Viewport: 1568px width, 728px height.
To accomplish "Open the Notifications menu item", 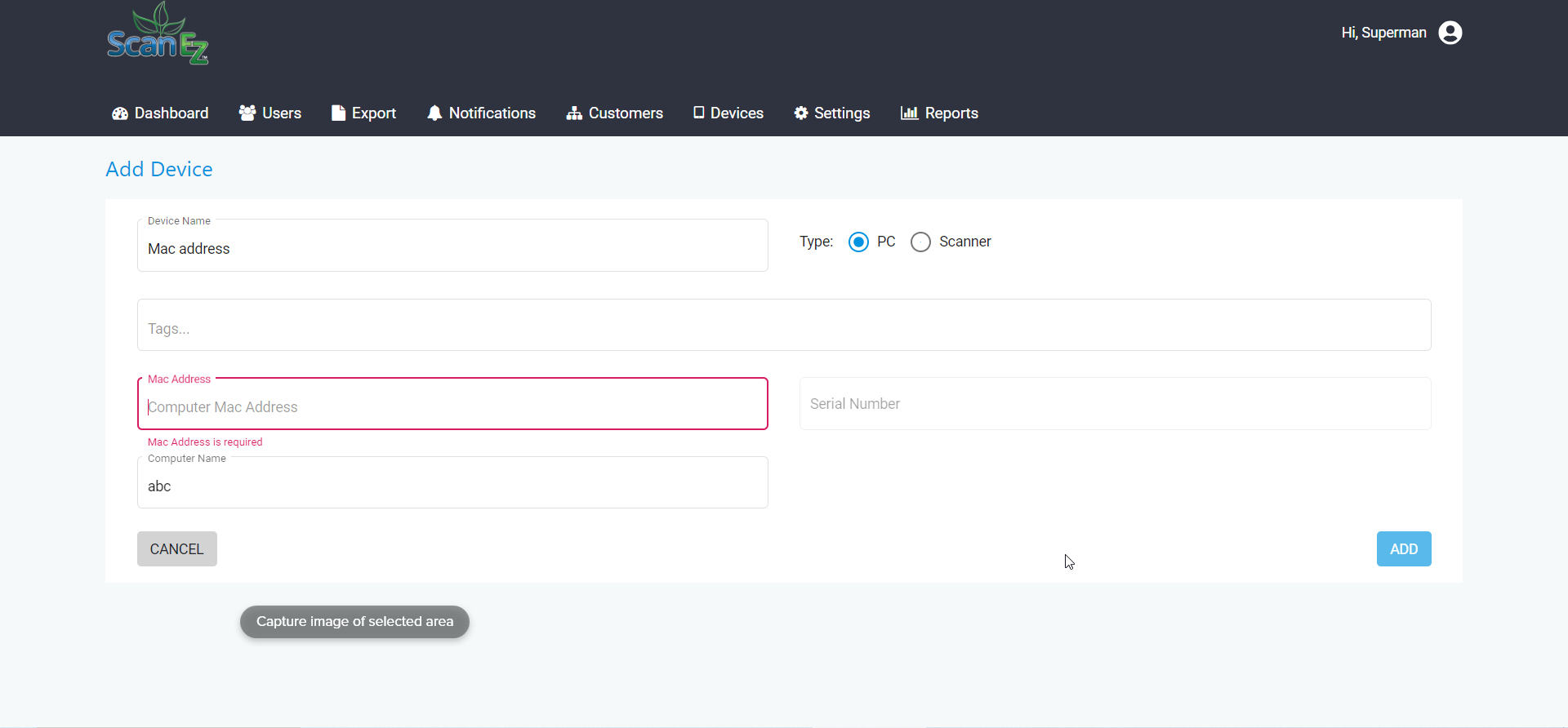I will (x=492, y=113).
